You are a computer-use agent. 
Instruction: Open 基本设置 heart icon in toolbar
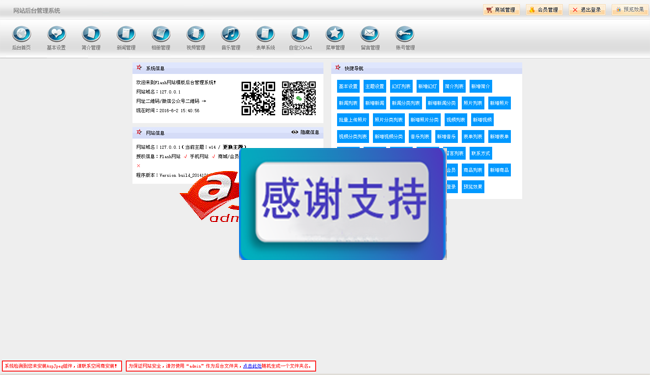pos(56,34)
